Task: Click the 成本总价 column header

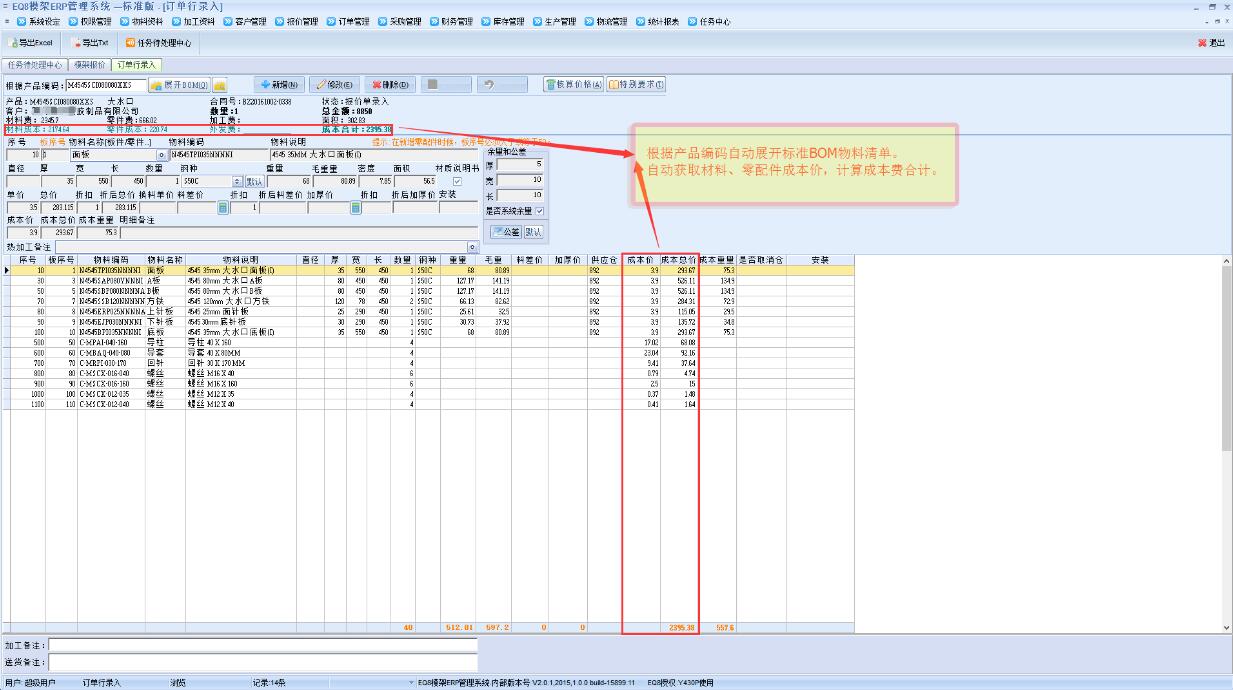Action: (x=679, y=260)
